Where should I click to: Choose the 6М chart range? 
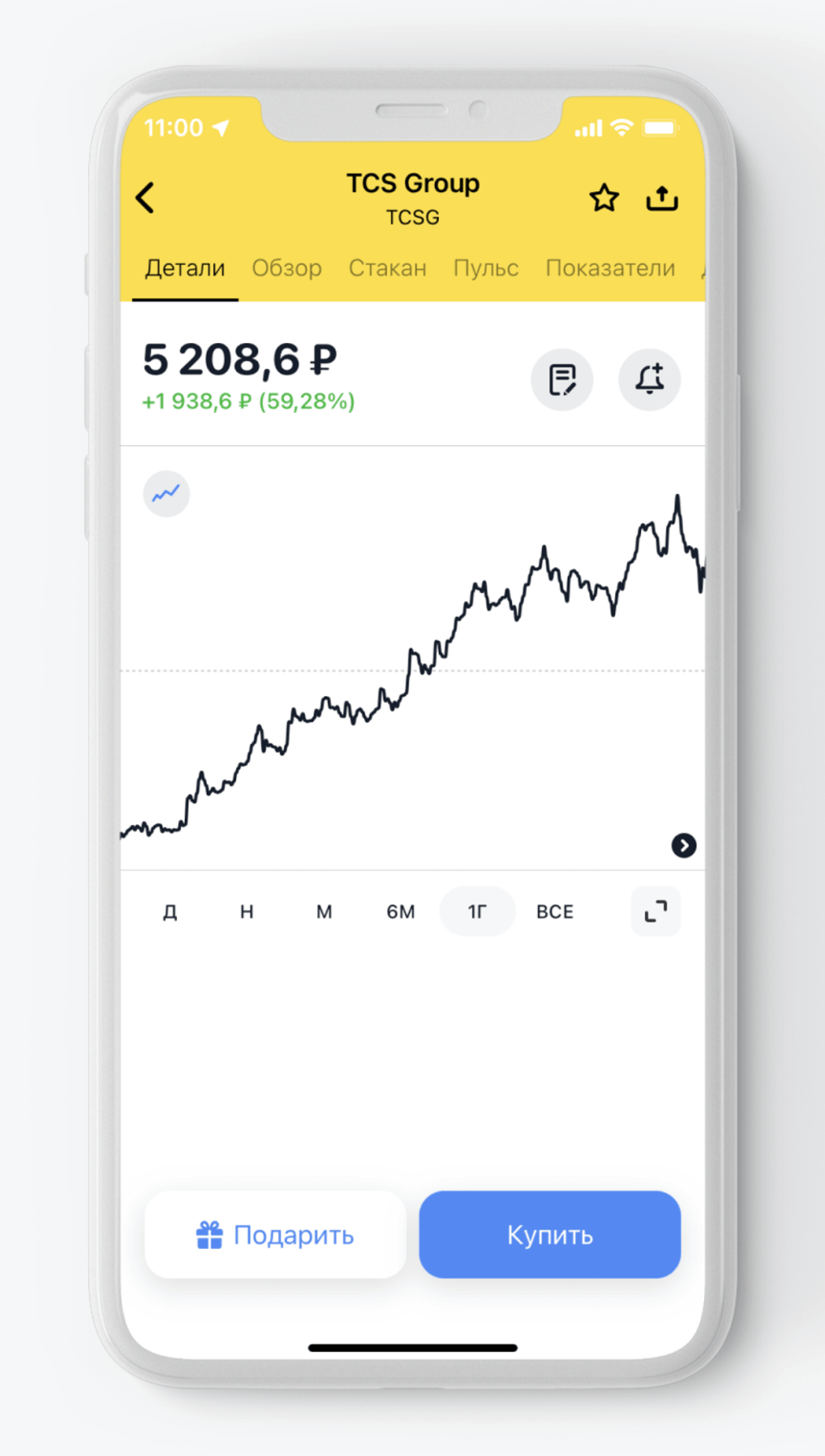pyautogui.click(x=401, y=911)
